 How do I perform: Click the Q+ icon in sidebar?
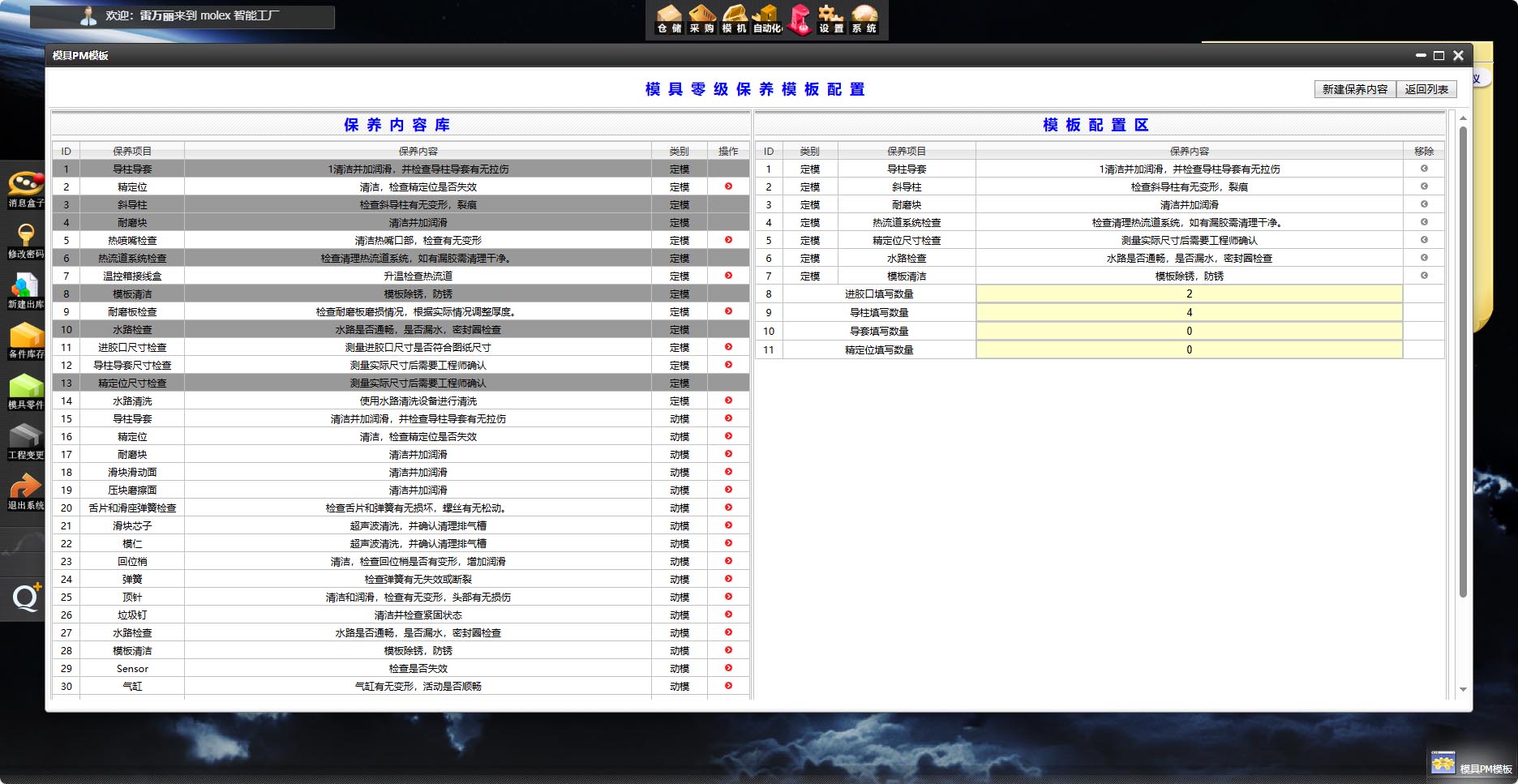[25, 598]
